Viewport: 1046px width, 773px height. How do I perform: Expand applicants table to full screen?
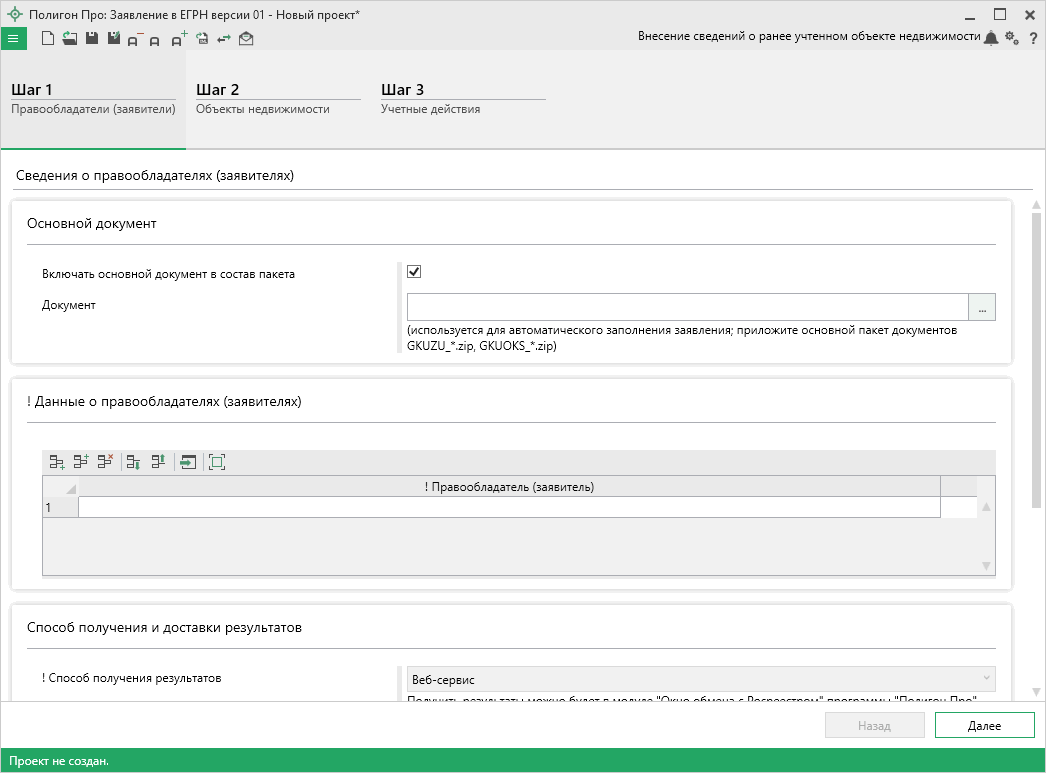[217, 461]
